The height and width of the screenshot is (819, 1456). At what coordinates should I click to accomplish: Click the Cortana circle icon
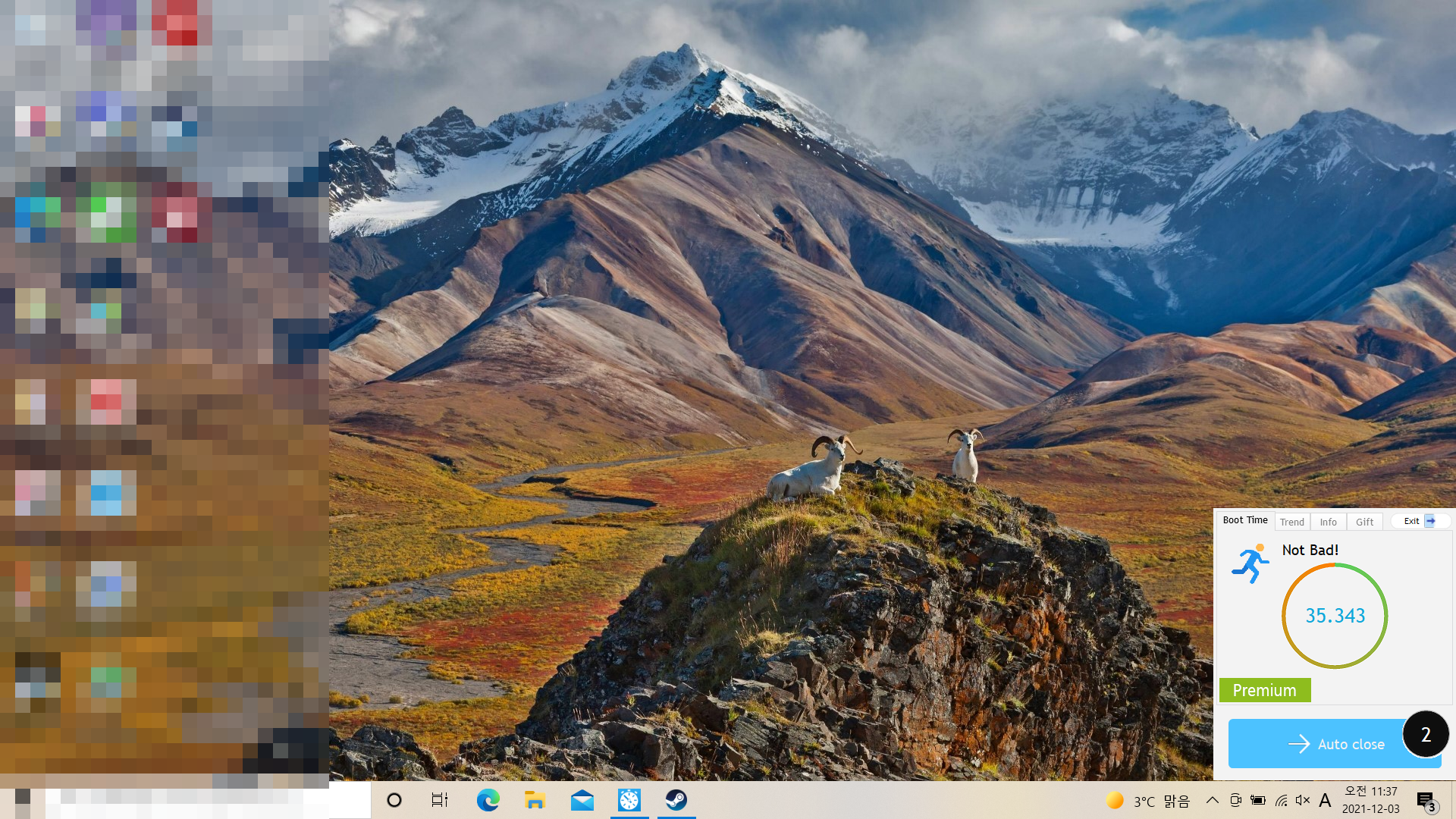tap(394, 800)
